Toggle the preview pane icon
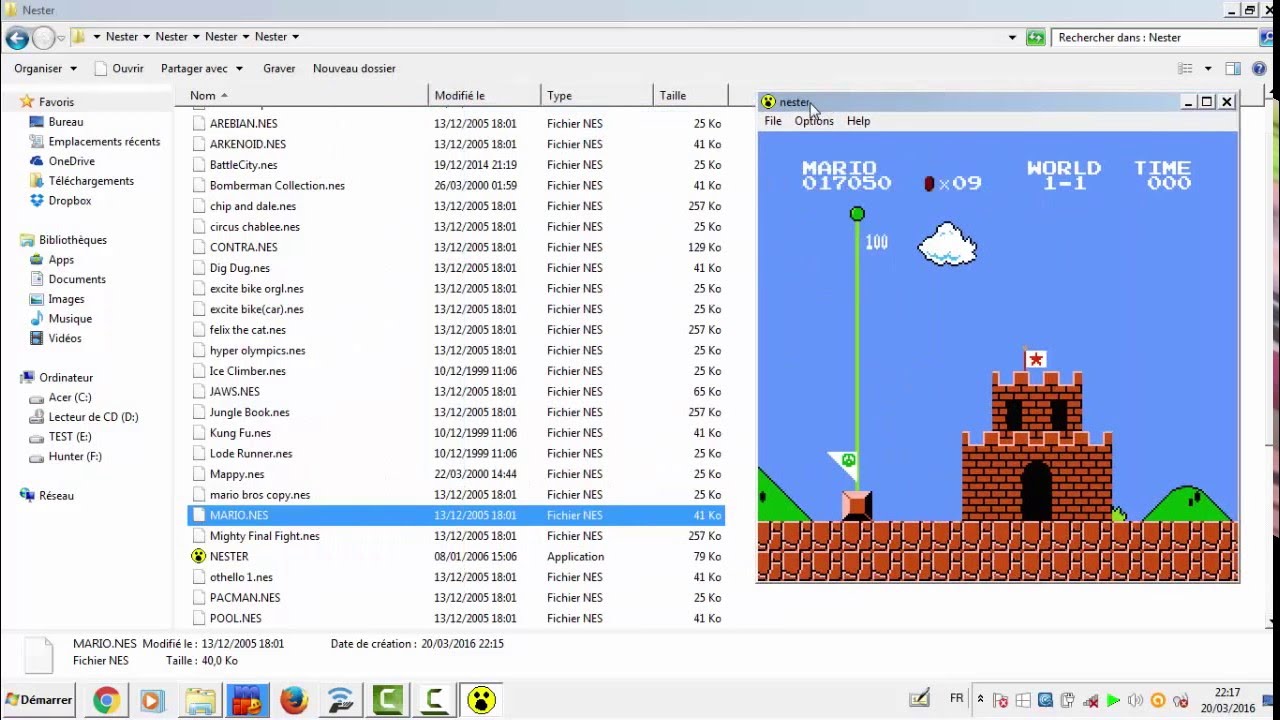This screenshot has width=1280, height=720. coord(1233,69)
